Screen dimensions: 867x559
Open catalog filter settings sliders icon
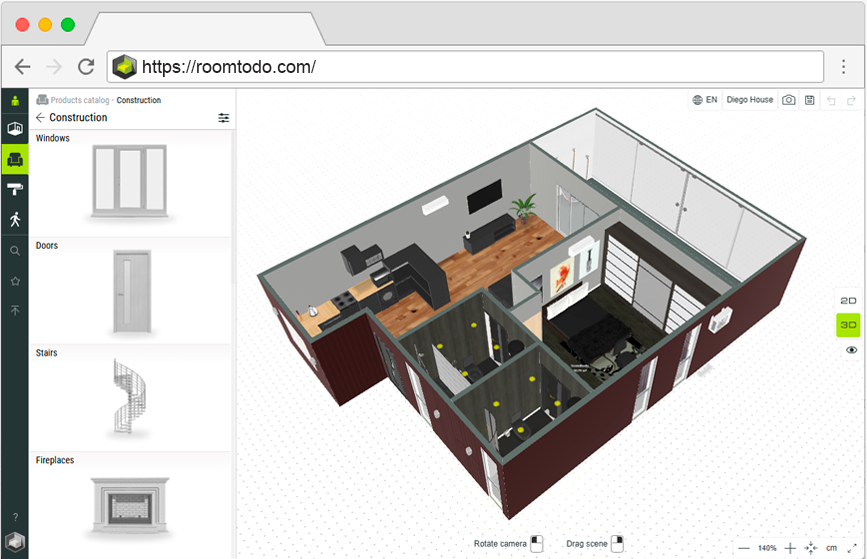223,118
